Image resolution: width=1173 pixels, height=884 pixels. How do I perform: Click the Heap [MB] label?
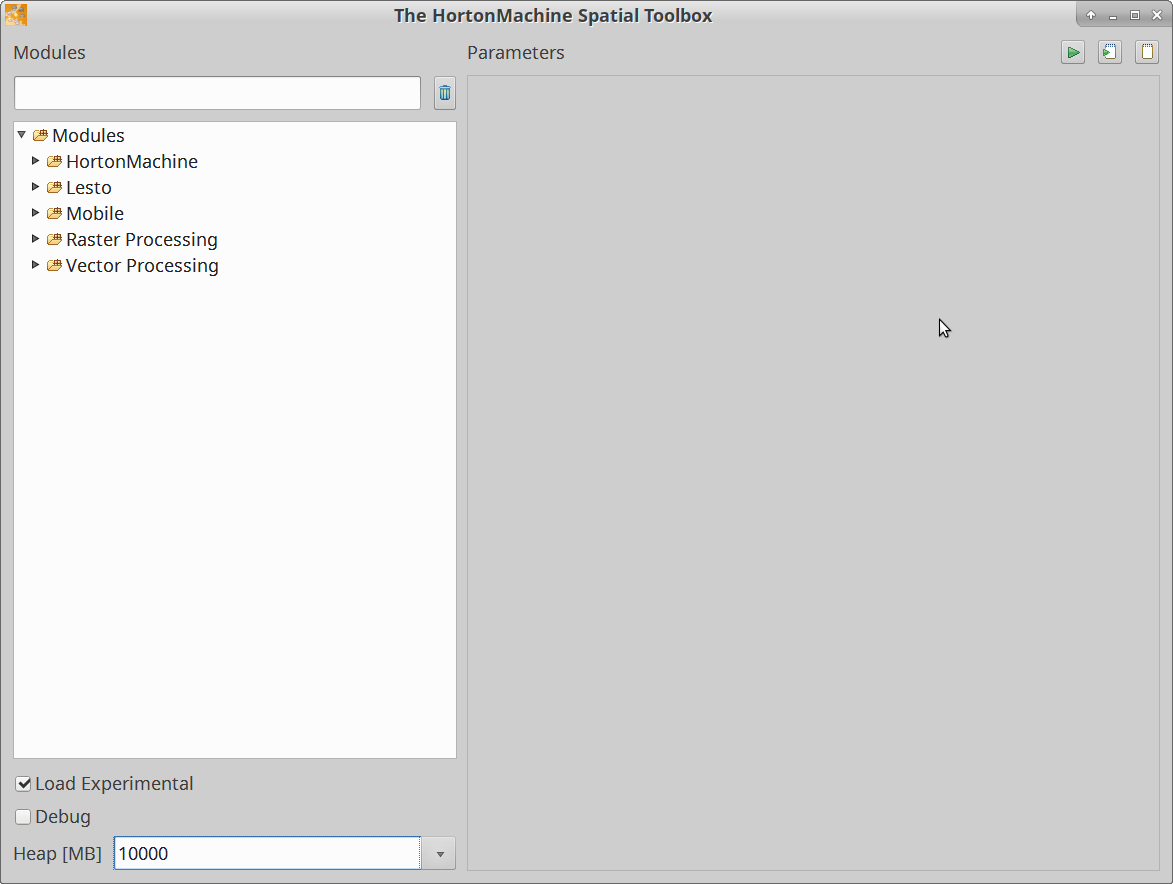58,853
